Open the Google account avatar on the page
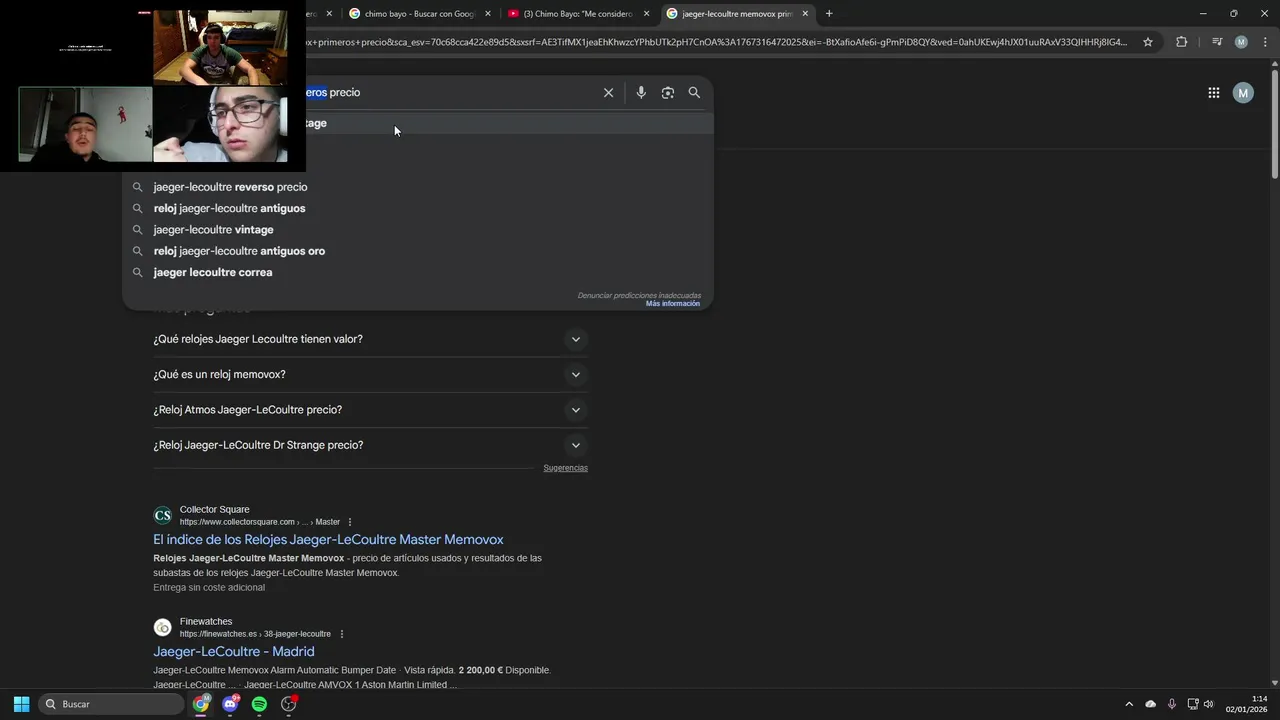The image size is (1280, 720). click(1243, 93)
